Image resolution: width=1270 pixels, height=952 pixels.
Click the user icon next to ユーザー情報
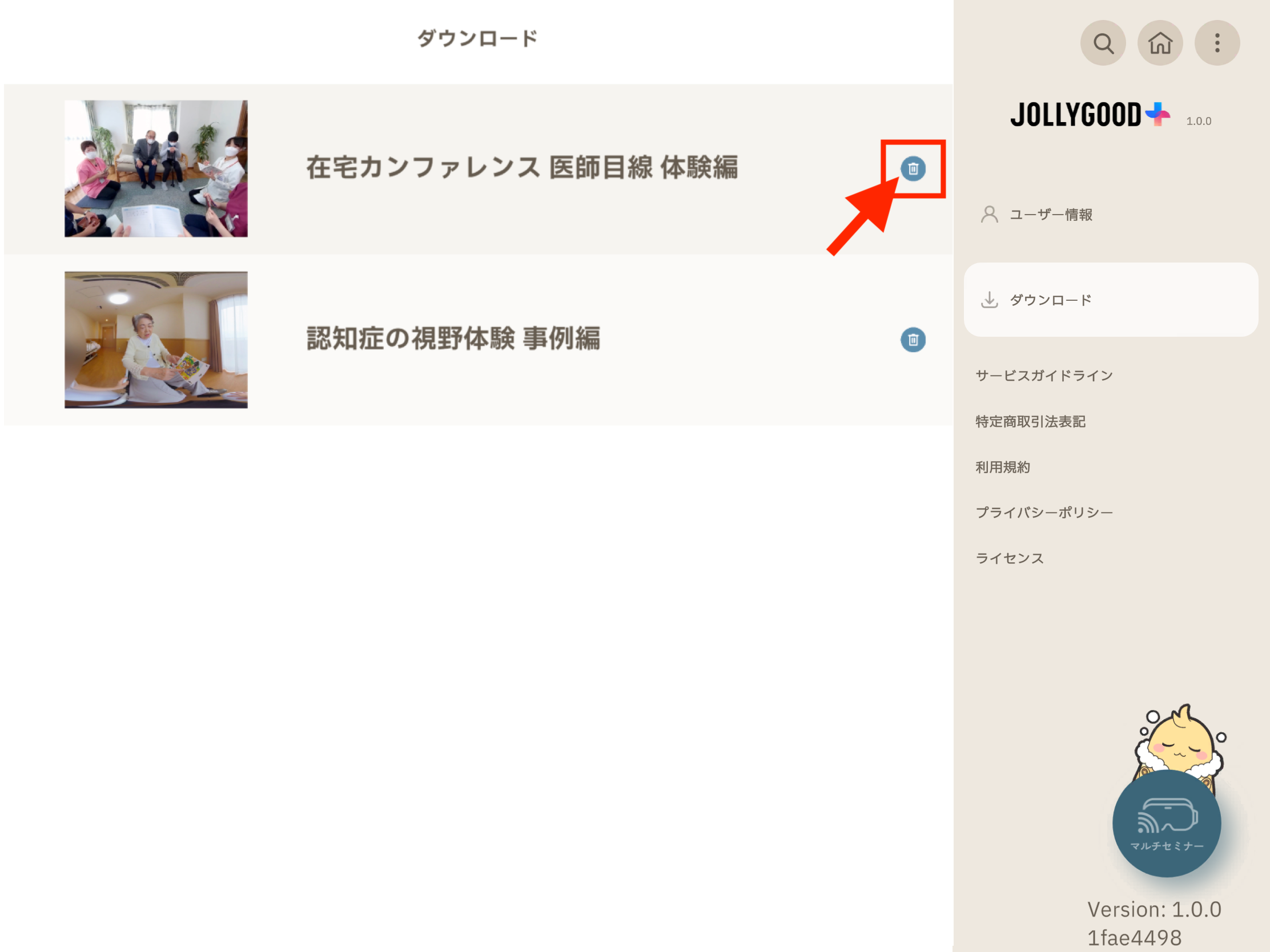(988, 215)
